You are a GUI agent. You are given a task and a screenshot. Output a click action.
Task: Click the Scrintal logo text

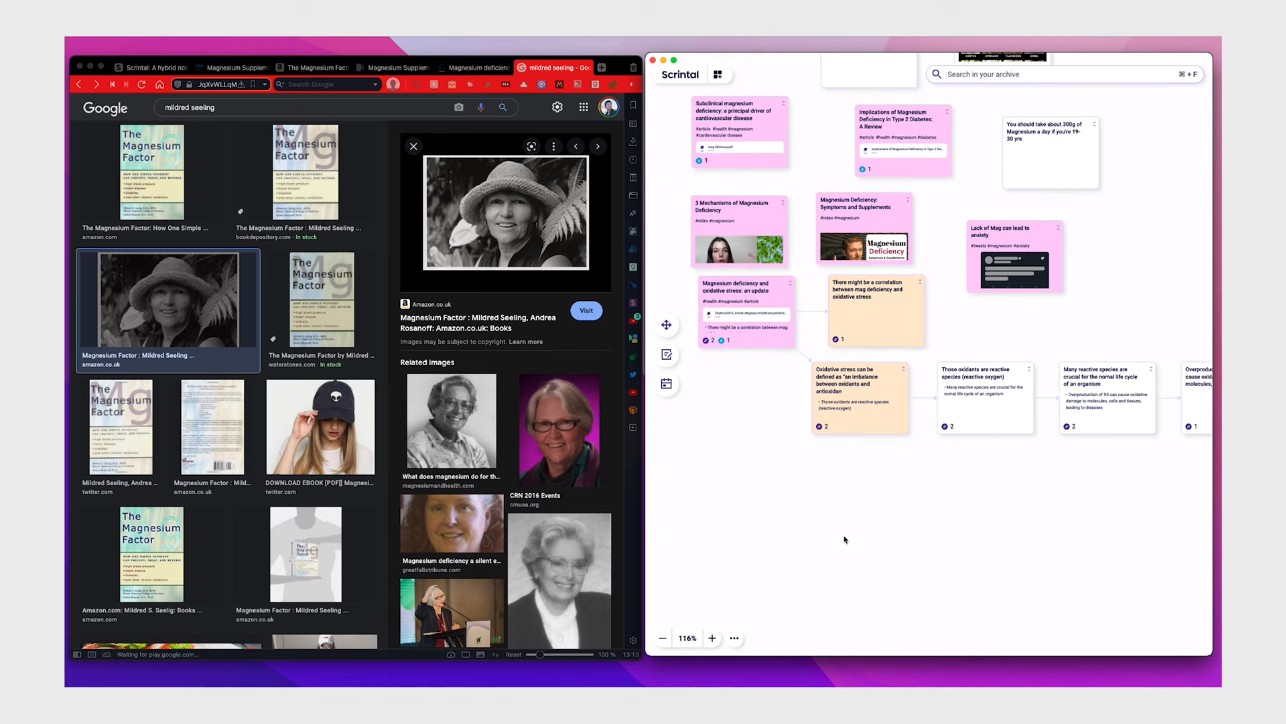pos(680,74)
